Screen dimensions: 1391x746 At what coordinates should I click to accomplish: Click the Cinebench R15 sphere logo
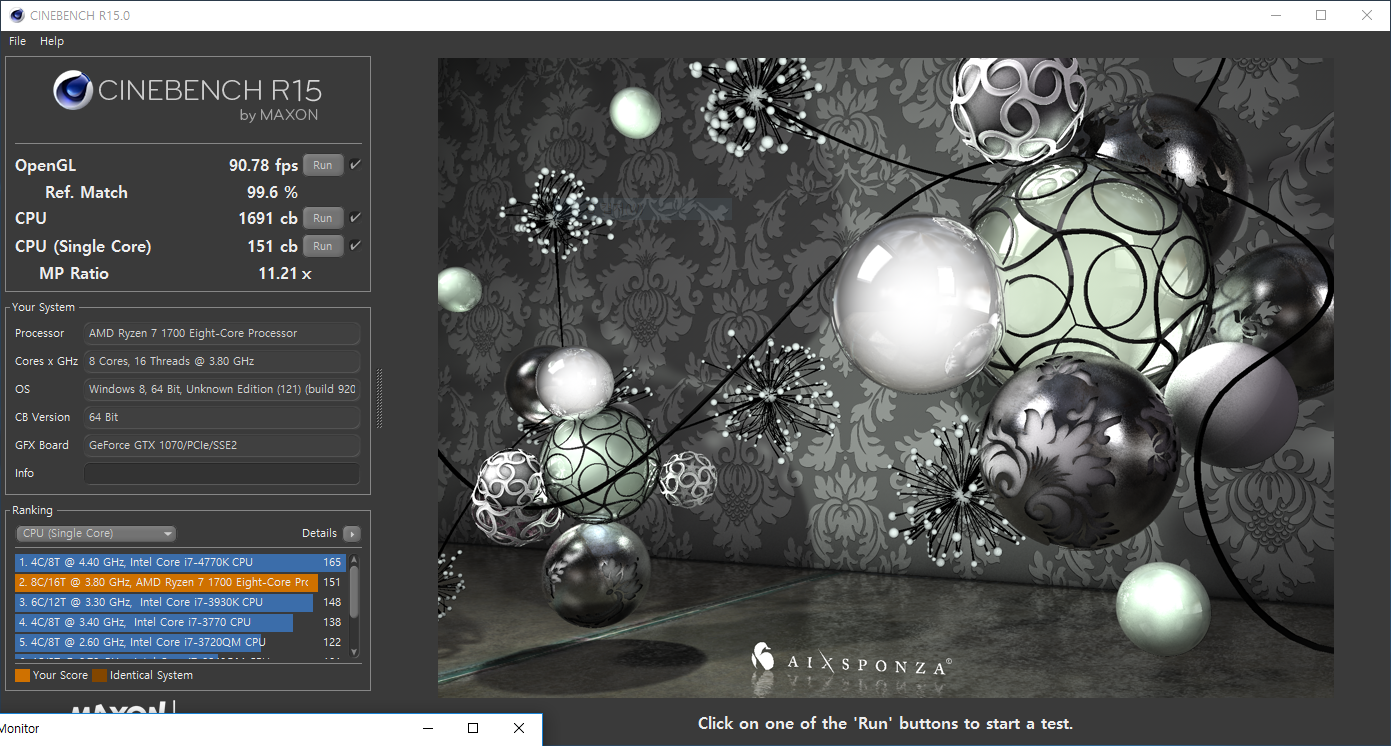point(72,91)
